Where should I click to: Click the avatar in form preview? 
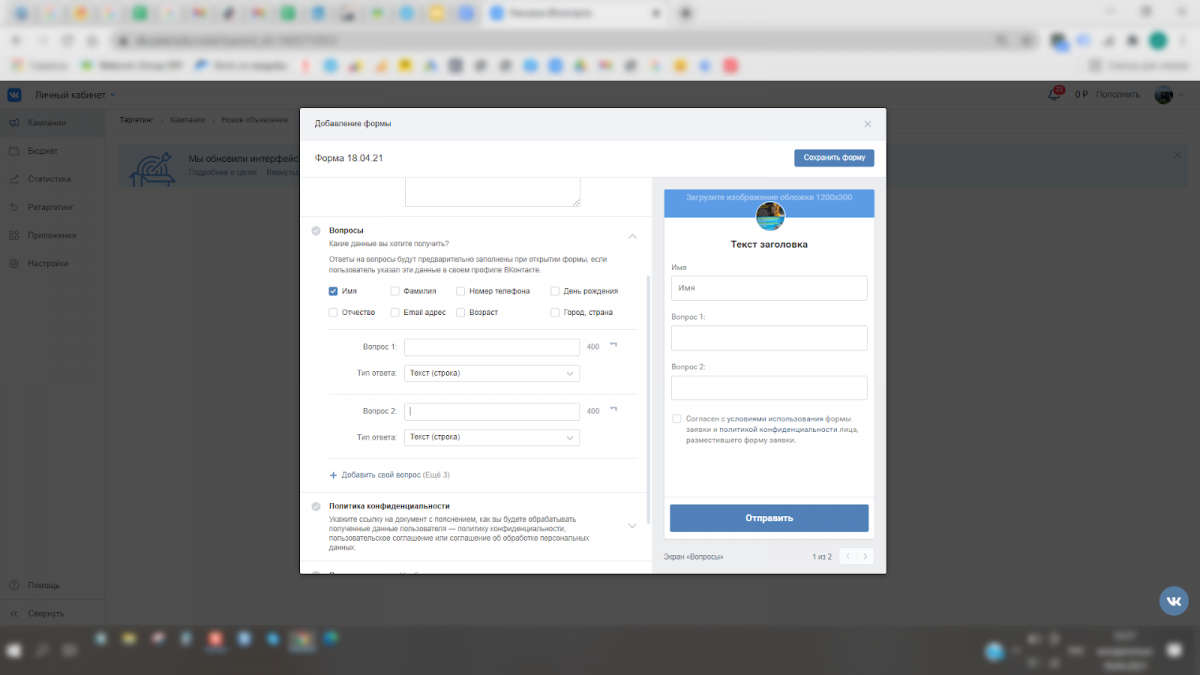pos(769,216)
